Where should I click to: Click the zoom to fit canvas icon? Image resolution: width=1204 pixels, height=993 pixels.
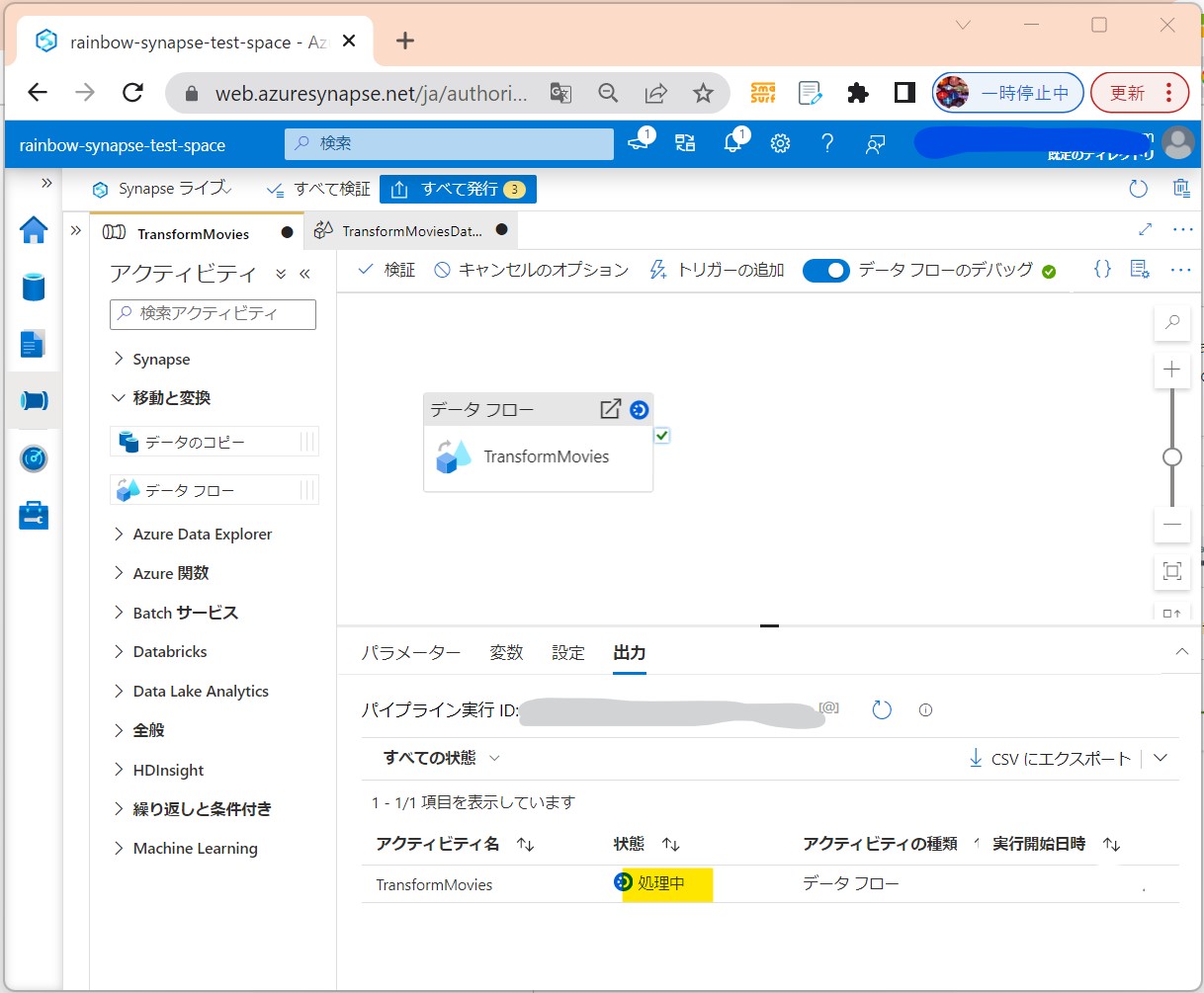(1172, 571)
